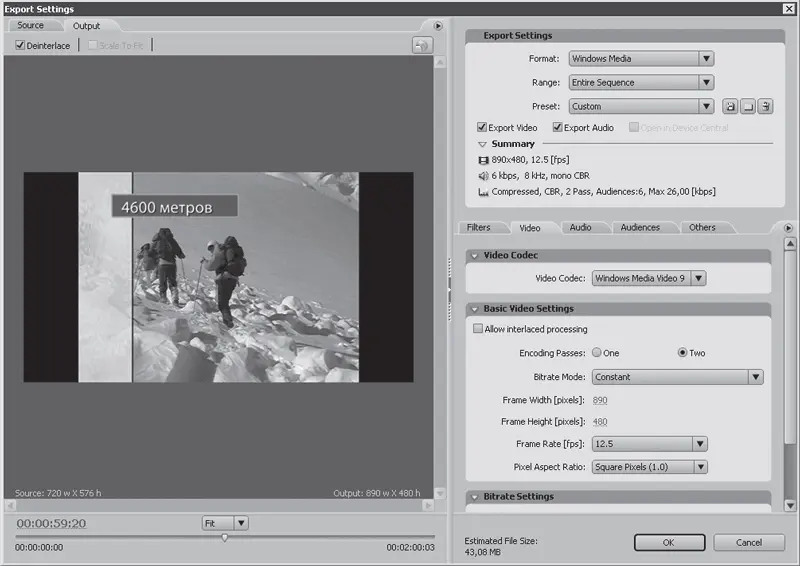Click the preview vertical scrollbar down arrow

[x=439, y=494]
